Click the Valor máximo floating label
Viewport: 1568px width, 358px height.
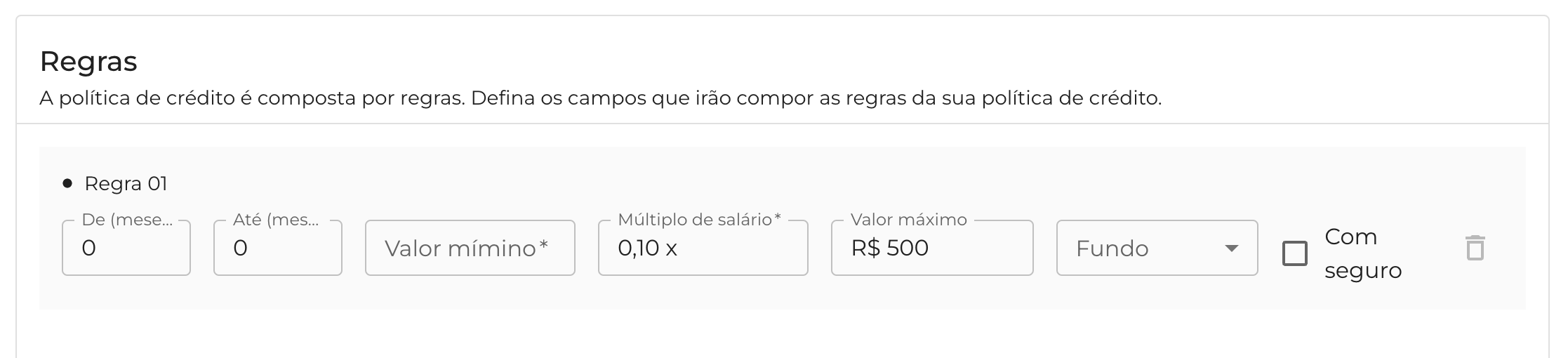coord(908,220)
